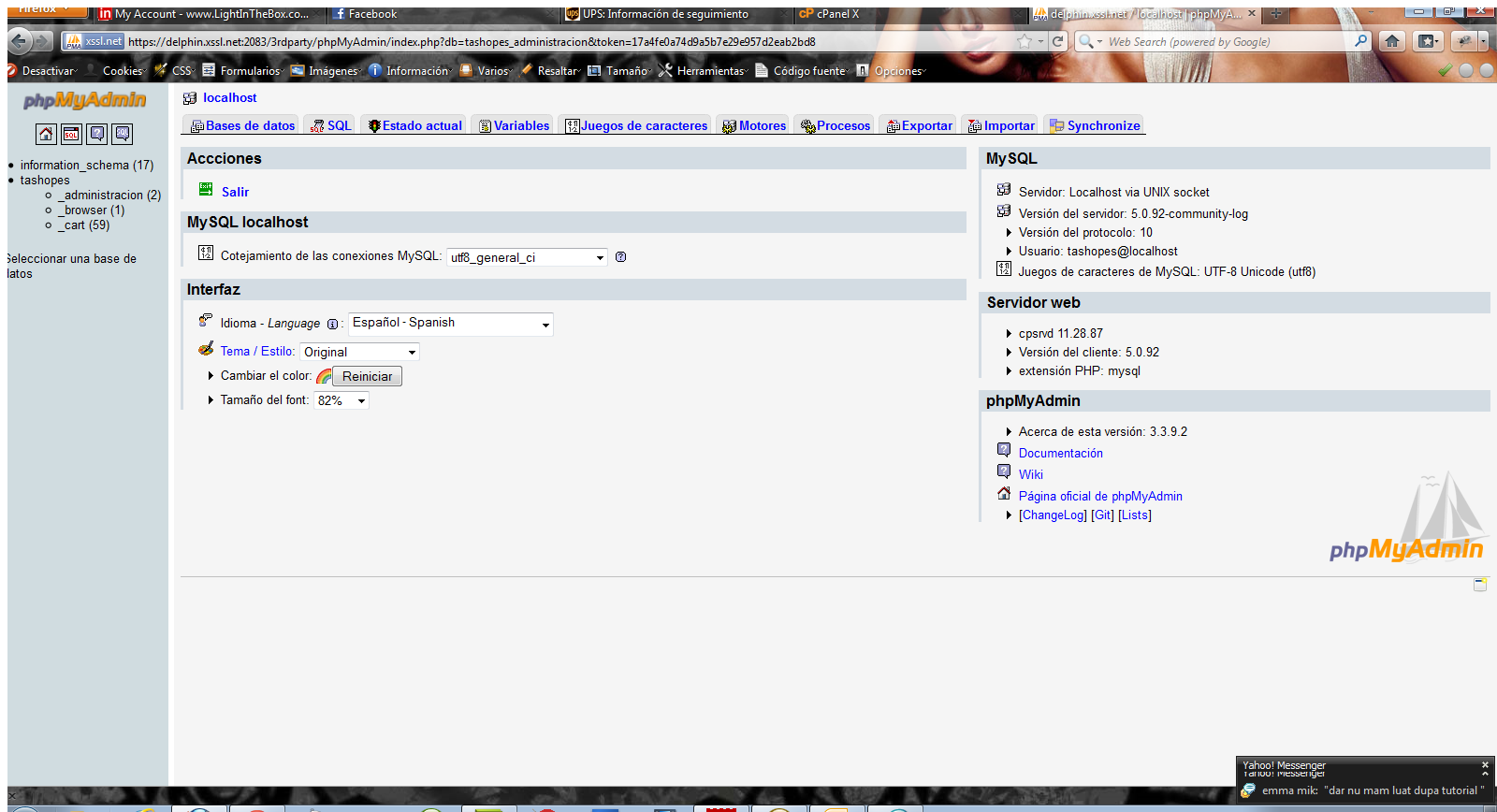This screenshot has height=812, width=1497.
Task: Click the Firefox home button
Action: pyautogui.click(x=1392, y=41)
